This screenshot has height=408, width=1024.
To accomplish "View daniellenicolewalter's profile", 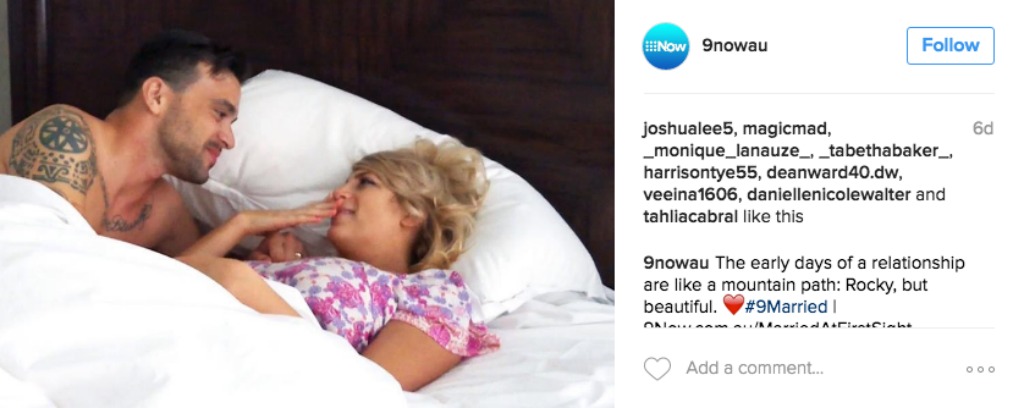I will pyautogui.click(x=829, y=195).
